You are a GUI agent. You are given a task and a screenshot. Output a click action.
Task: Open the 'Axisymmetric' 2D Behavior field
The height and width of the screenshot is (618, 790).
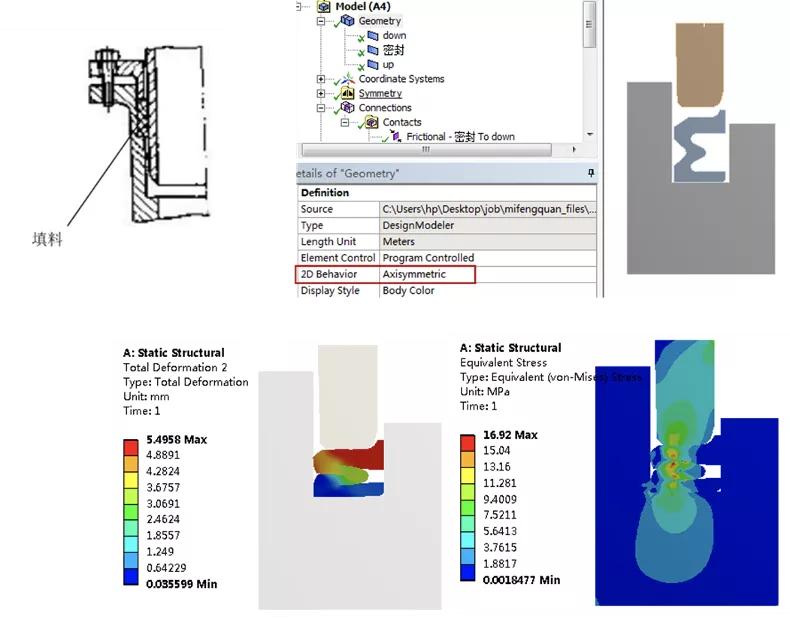point(488,274)
